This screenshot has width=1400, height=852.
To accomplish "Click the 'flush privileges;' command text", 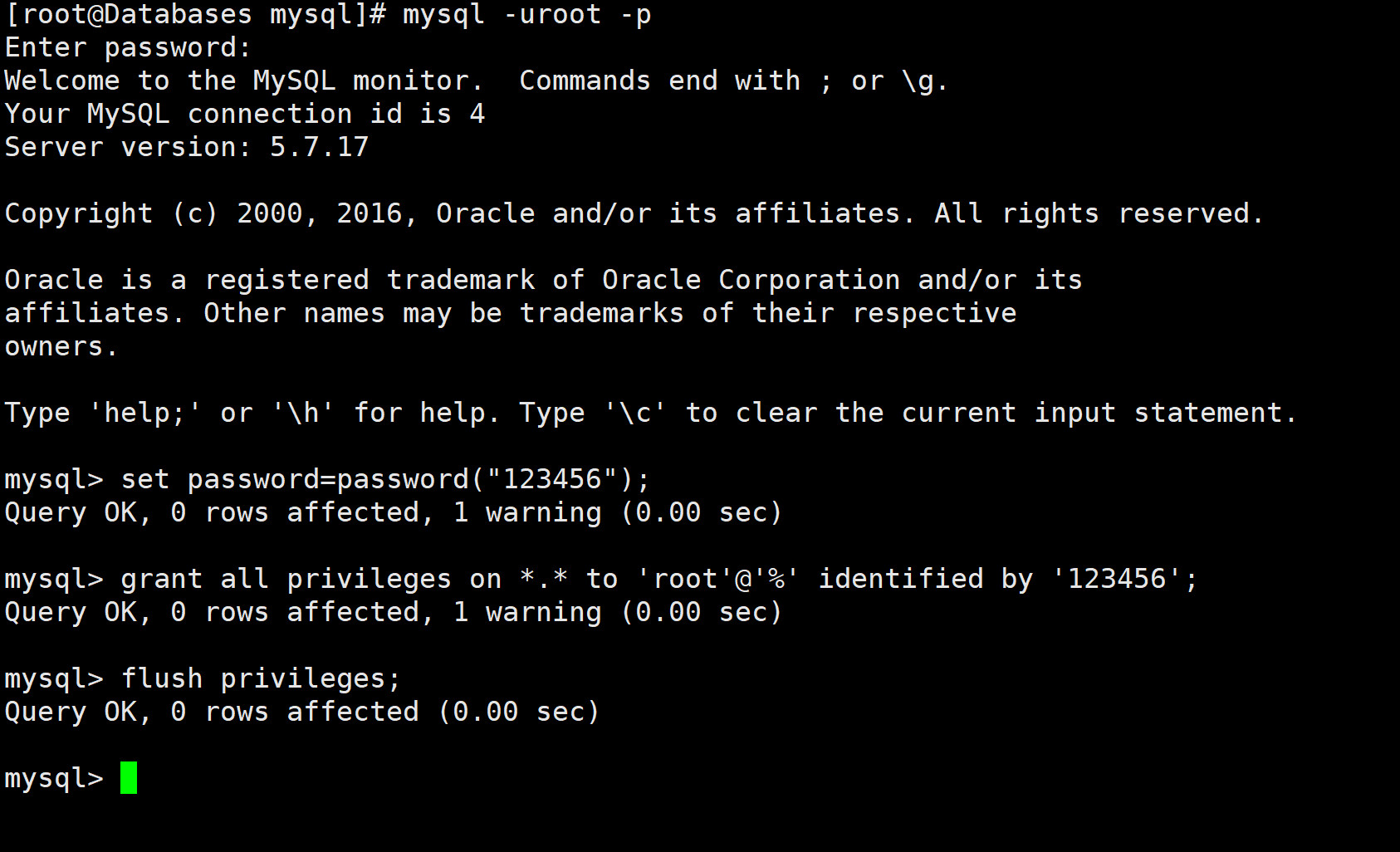I will [261, 678].
